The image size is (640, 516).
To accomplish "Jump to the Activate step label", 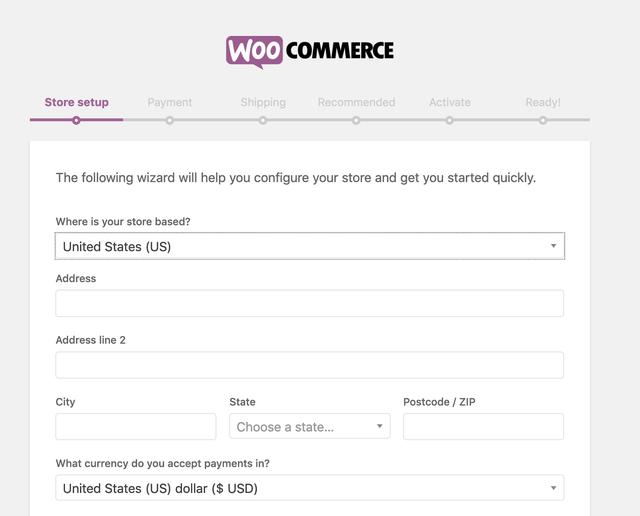I will pyautogui.click(x=450, y=102).
